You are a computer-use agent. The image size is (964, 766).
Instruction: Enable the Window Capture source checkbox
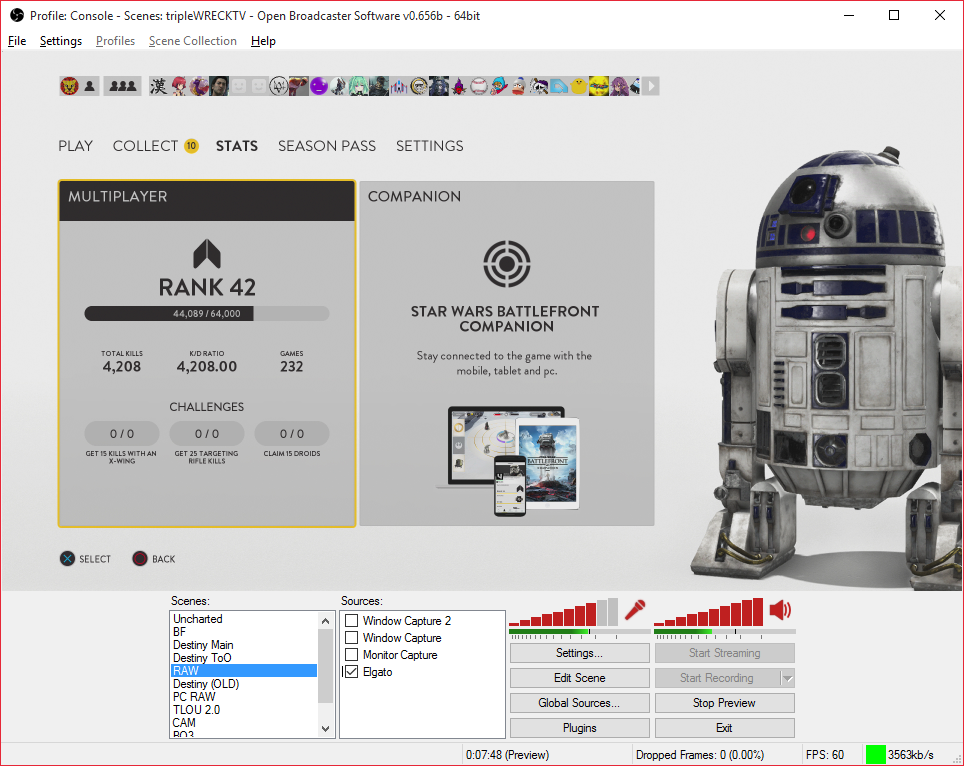click(352, 638)
